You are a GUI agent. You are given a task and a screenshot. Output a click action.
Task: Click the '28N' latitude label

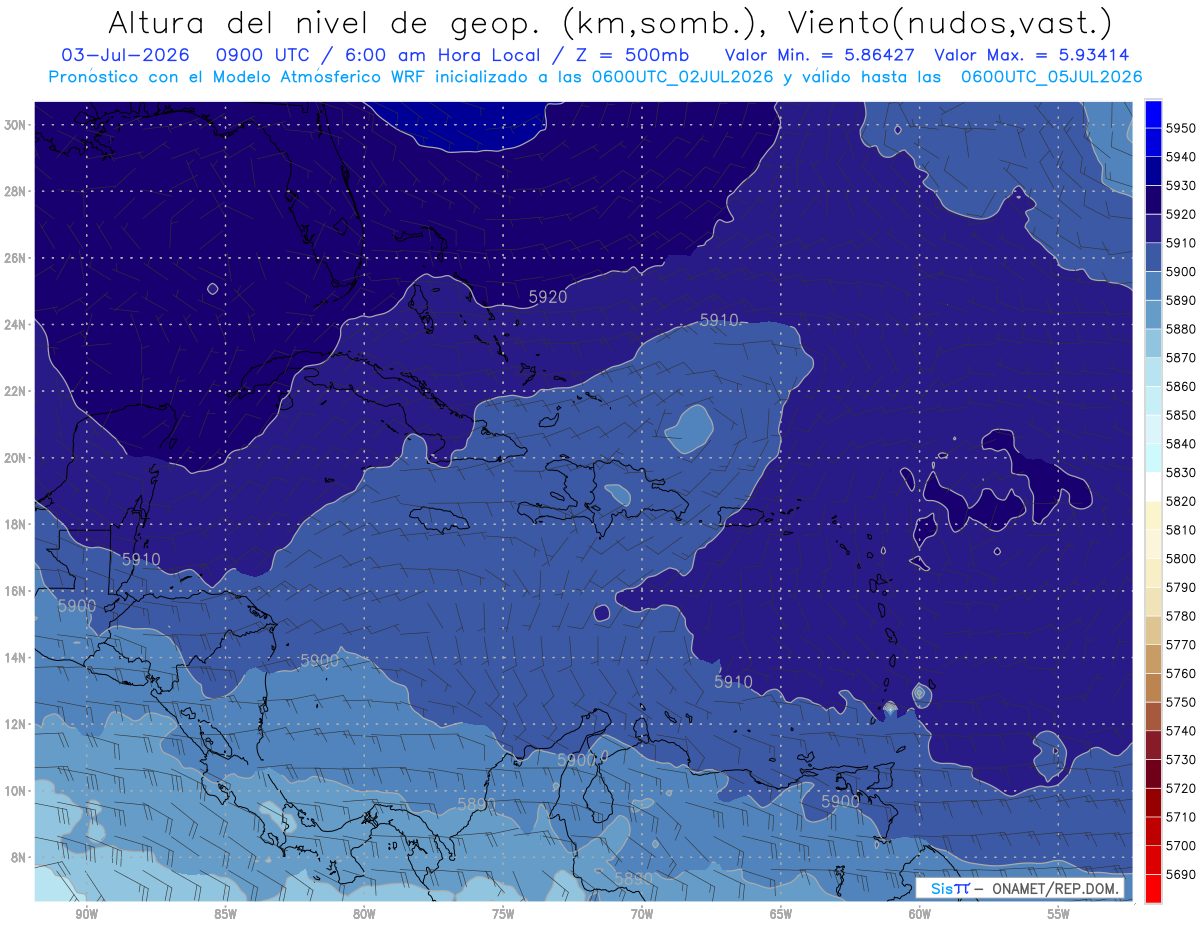tap(15, 191)
